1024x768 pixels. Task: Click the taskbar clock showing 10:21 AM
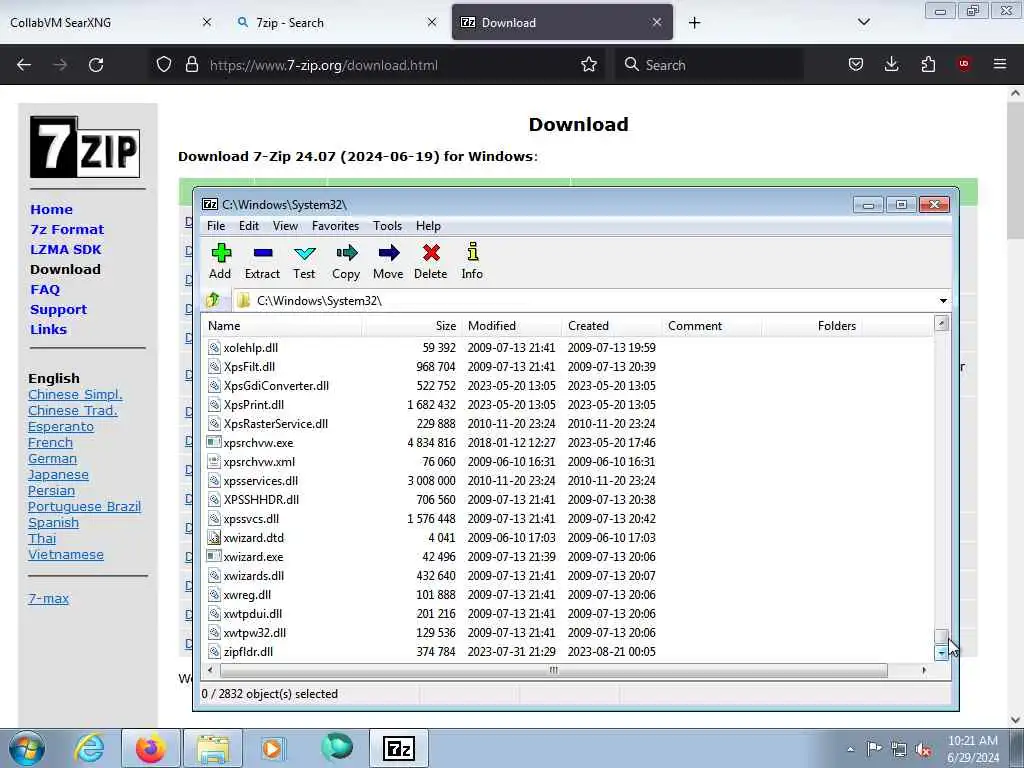click(973, 749)
